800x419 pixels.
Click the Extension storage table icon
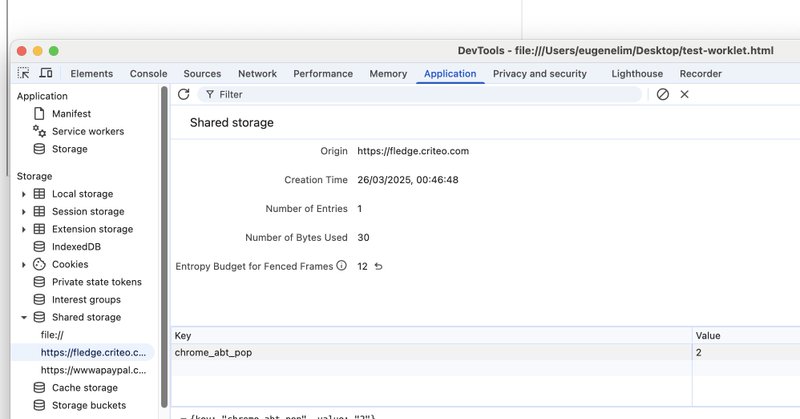39,229
